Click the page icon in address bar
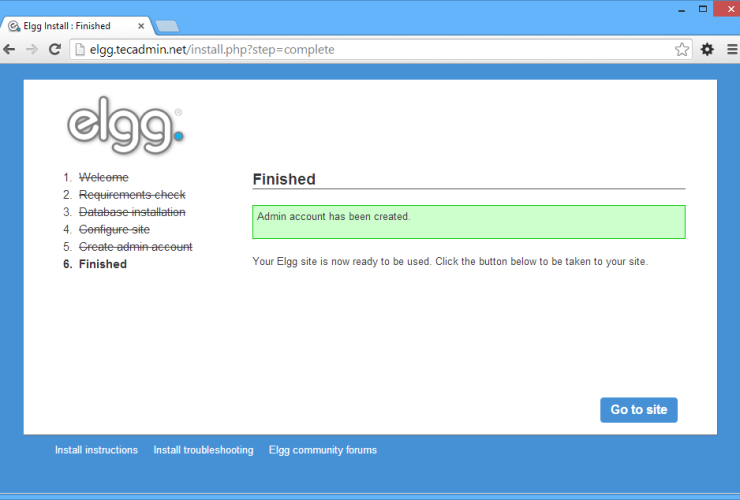 coord(81,49)
